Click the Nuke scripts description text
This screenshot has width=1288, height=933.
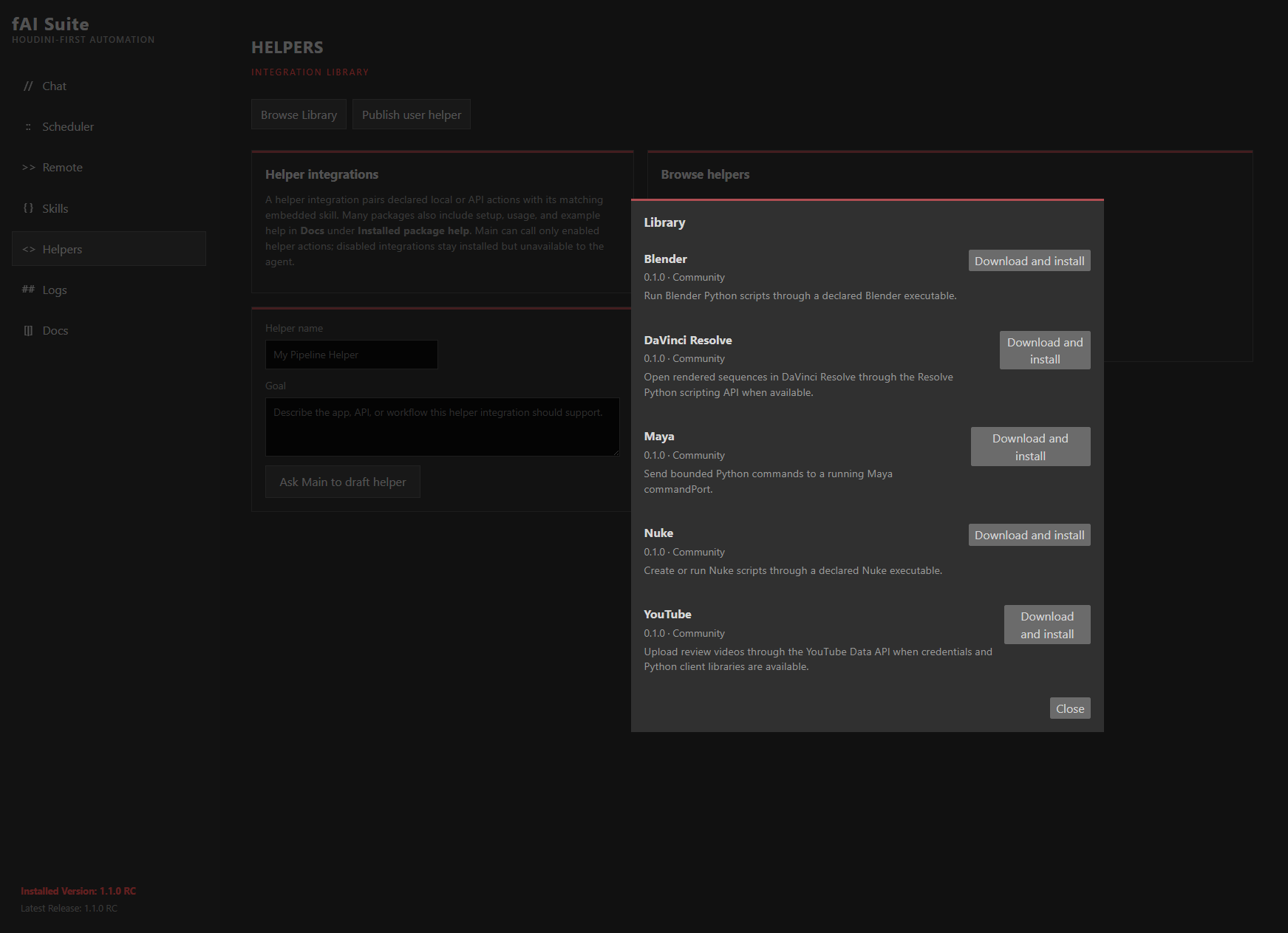point(793,570)
